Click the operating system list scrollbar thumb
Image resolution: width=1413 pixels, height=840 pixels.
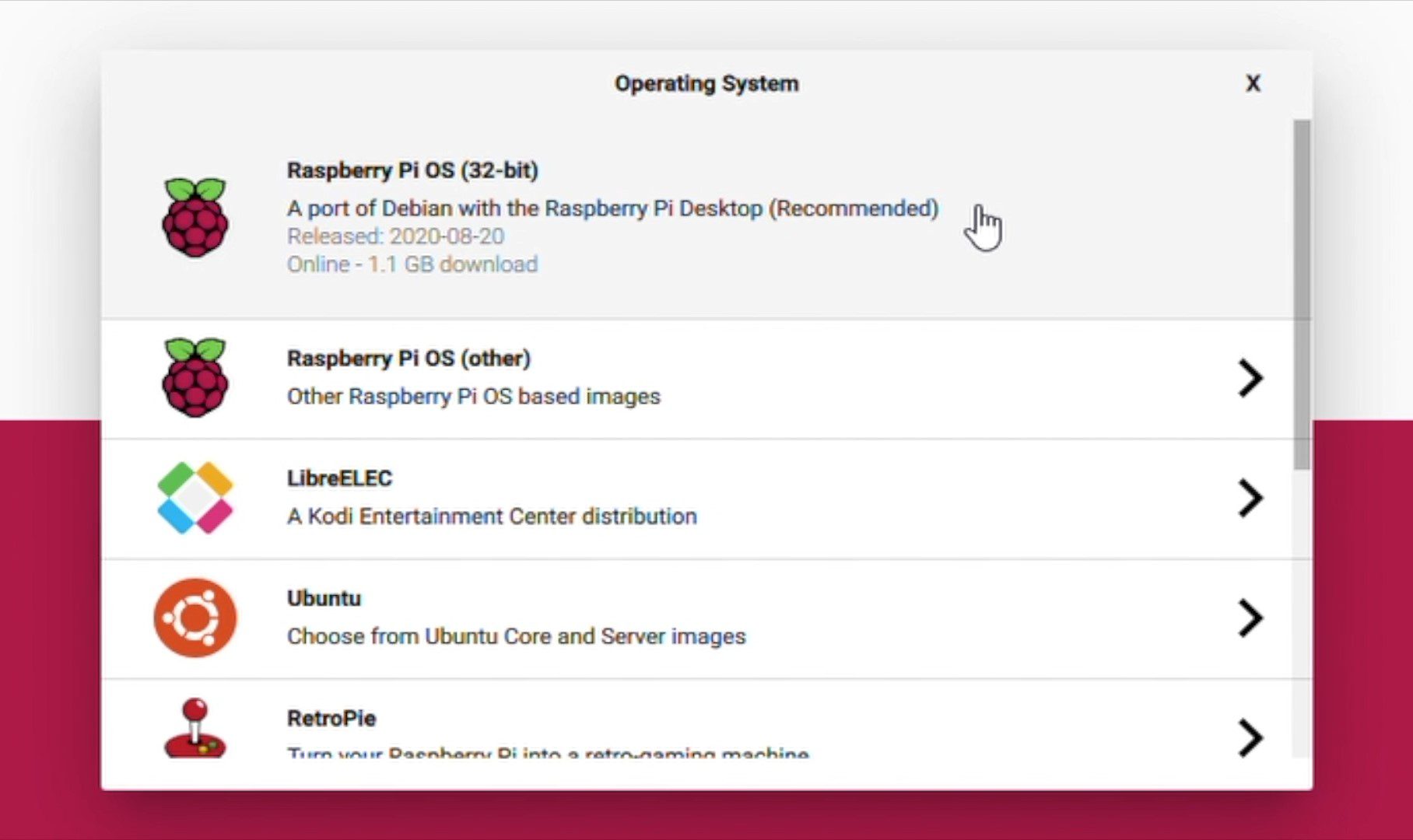coord(1301,294)
